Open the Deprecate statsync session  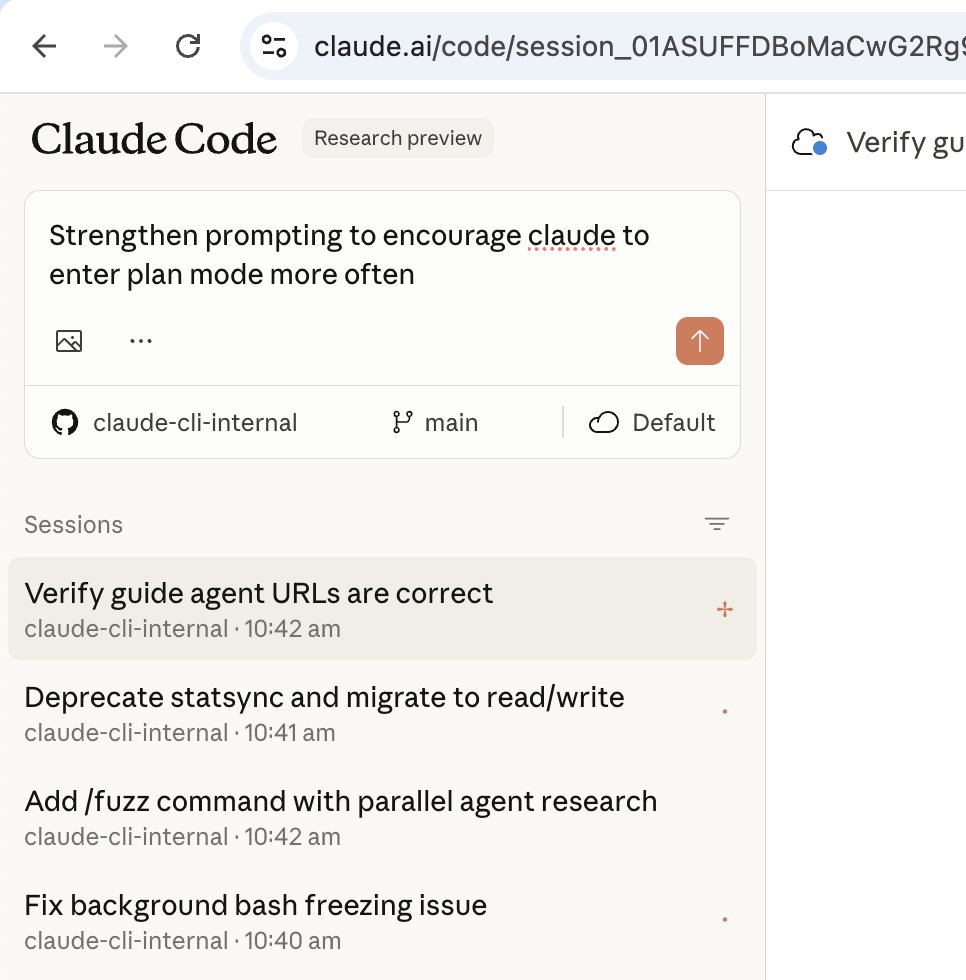[322, 697]
